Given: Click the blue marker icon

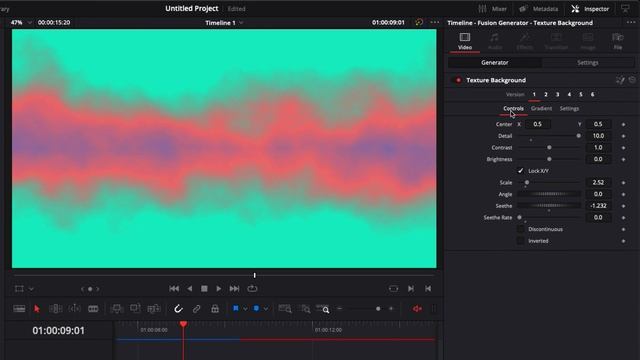Looking at the screenshot, I should 256,309.
